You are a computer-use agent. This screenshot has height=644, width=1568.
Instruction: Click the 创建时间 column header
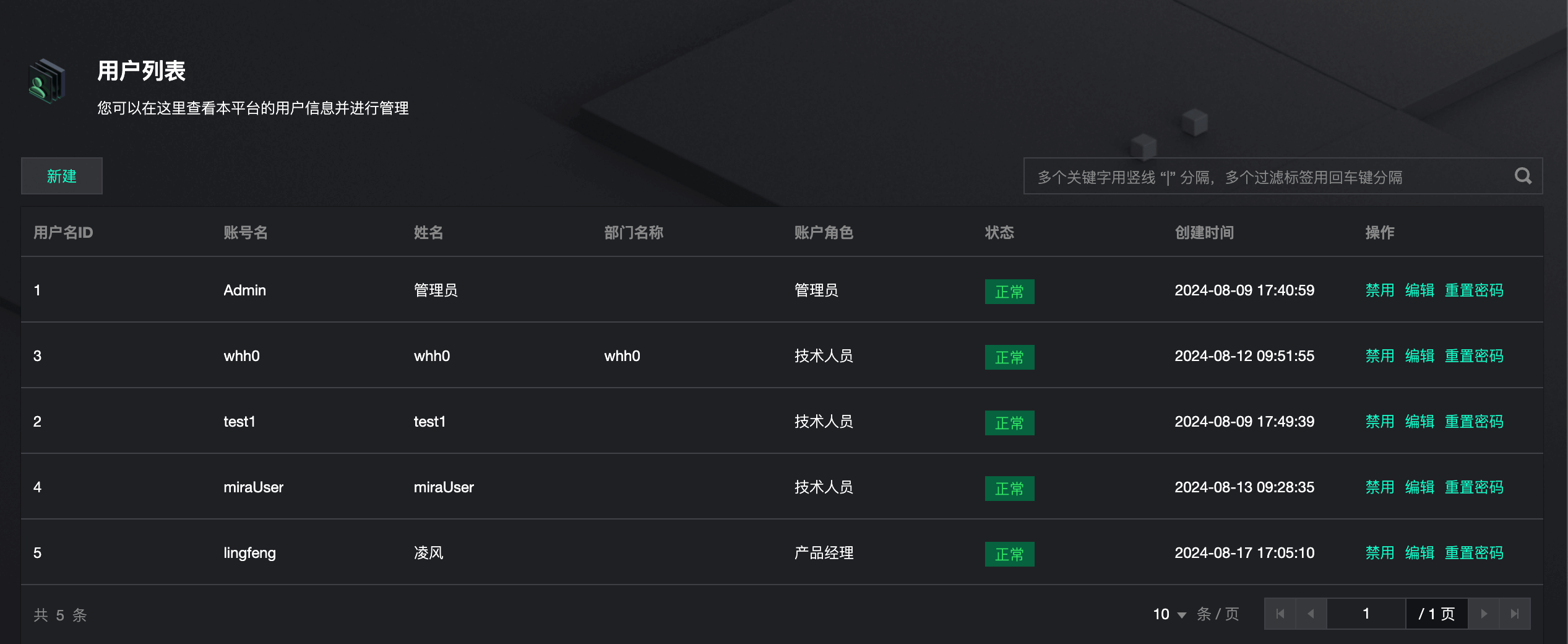point(1204,233)
